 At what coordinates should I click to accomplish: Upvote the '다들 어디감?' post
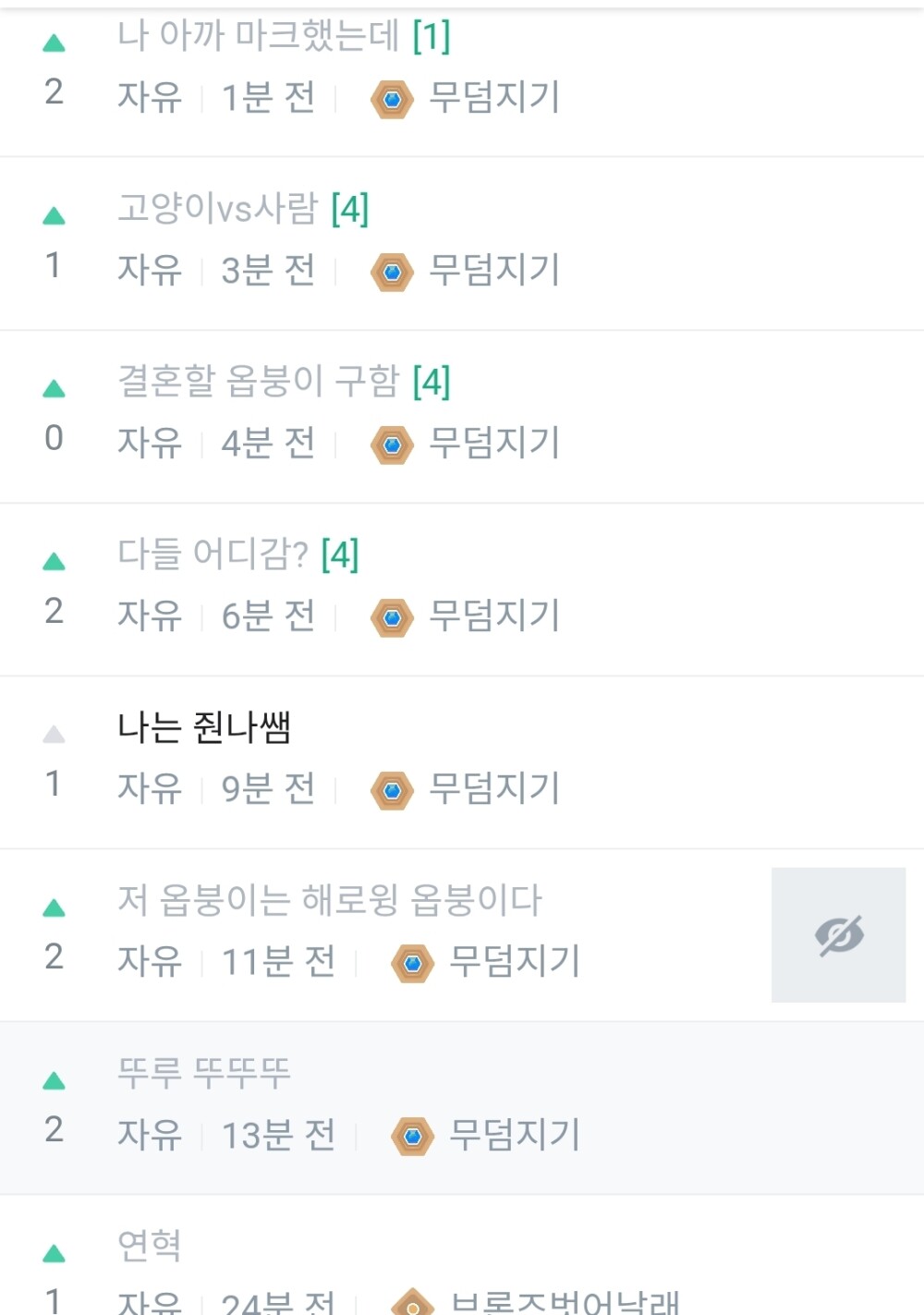54,562
